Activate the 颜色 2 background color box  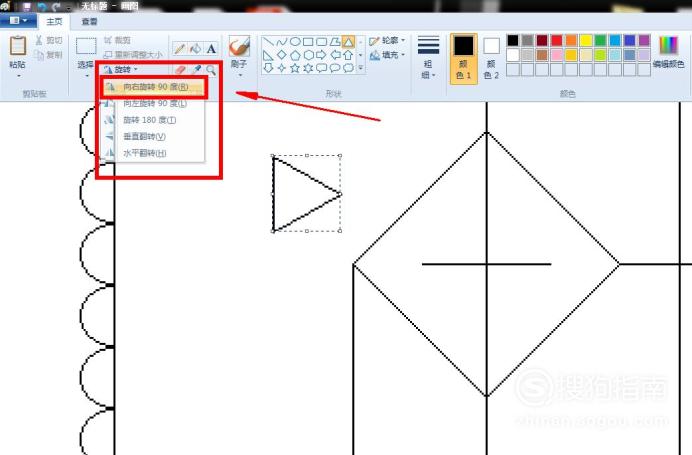click(x=491, y=58)
